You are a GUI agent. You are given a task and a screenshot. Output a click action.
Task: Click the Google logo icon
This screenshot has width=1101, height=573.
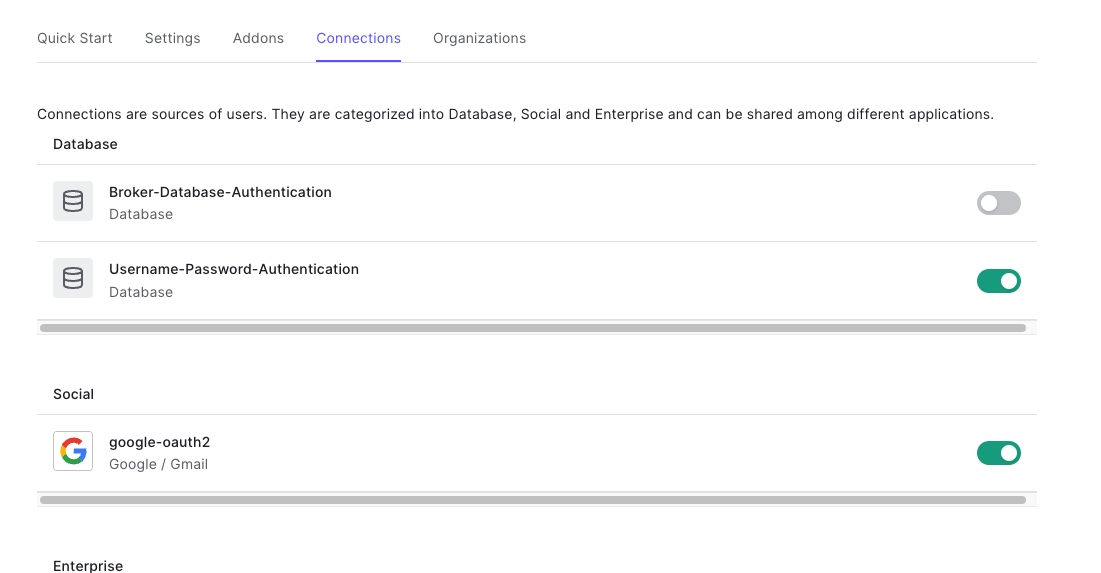(73, 451)
